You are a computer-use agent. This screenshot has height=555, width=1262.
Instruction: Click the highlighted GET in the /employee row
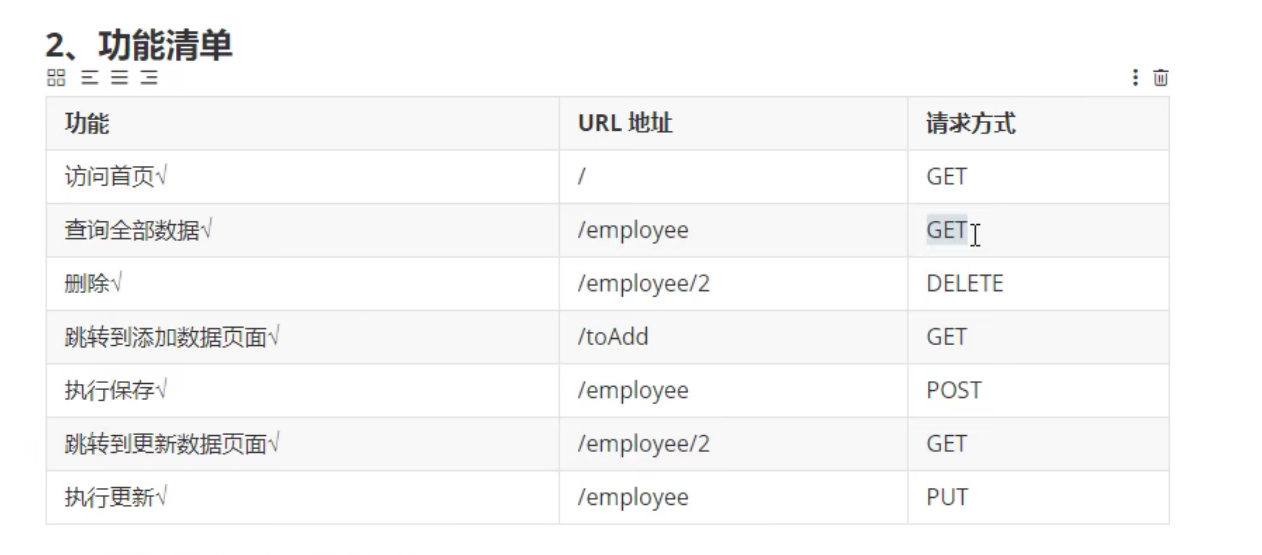tap(946, 230)
